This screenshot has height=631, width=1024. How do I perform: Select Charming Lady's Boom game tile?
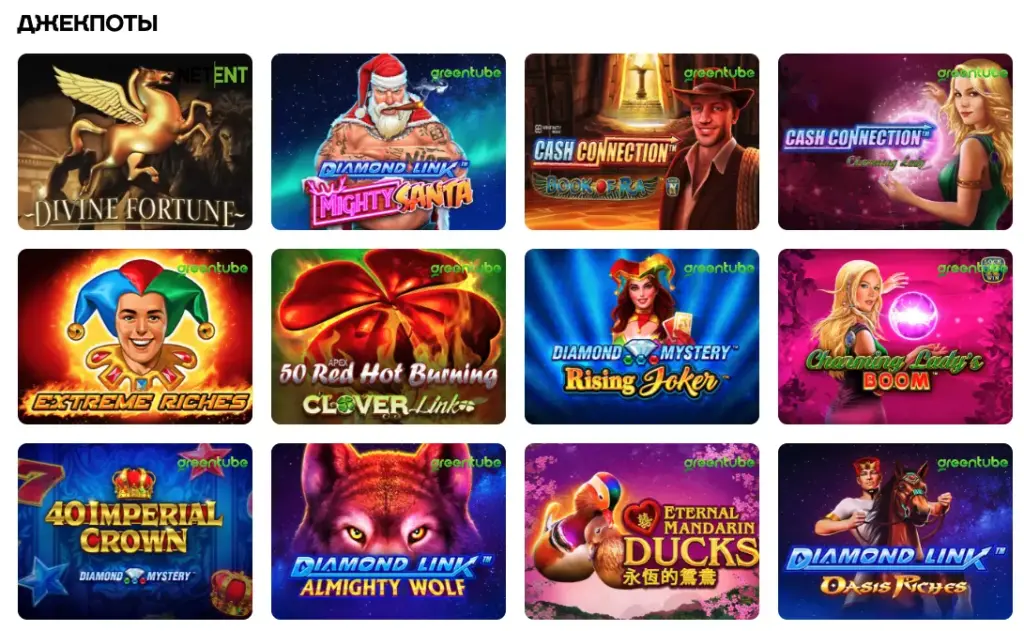coord(895,336)
